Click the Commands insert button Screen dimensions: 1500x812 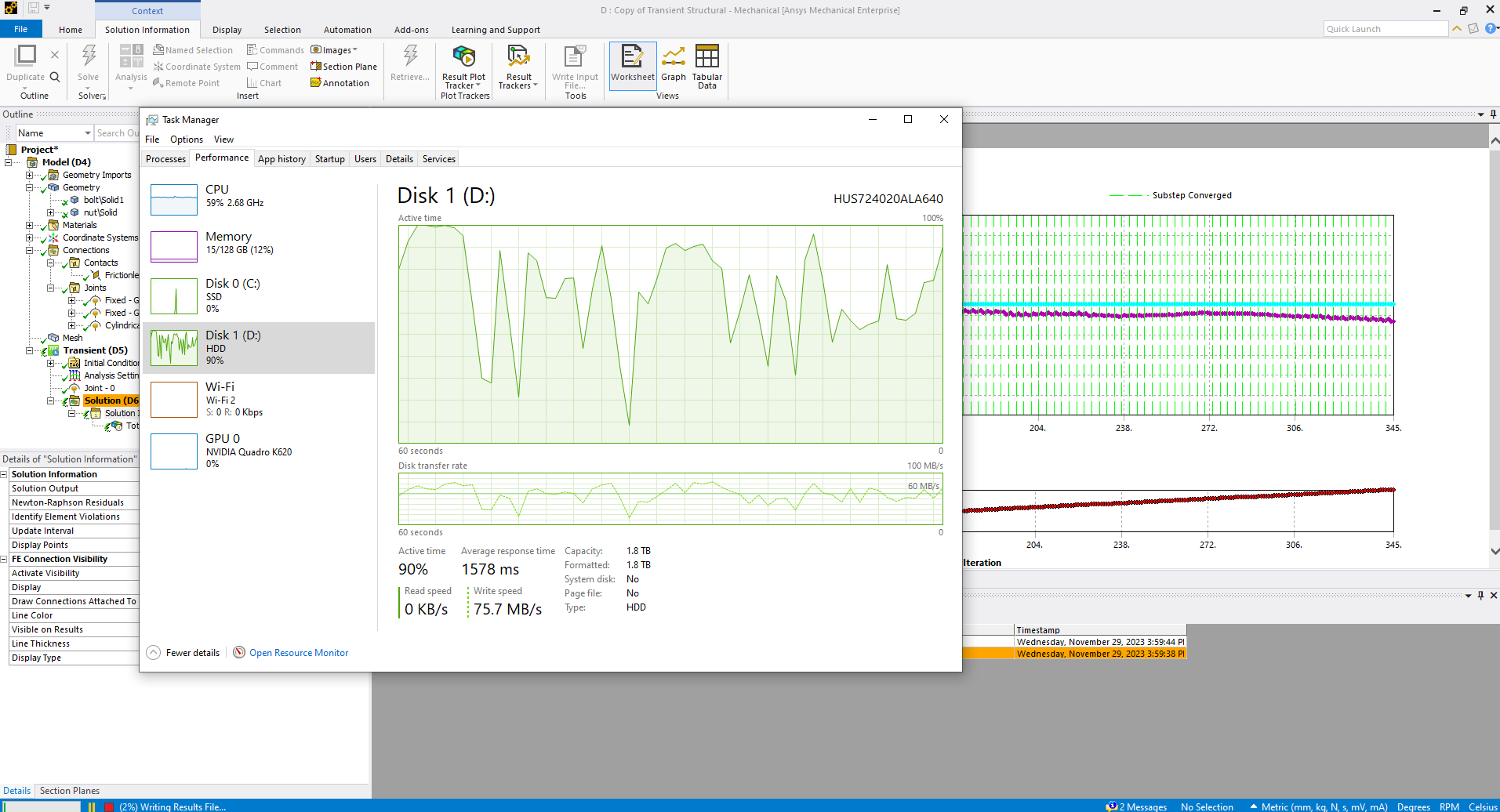point(275,50)
